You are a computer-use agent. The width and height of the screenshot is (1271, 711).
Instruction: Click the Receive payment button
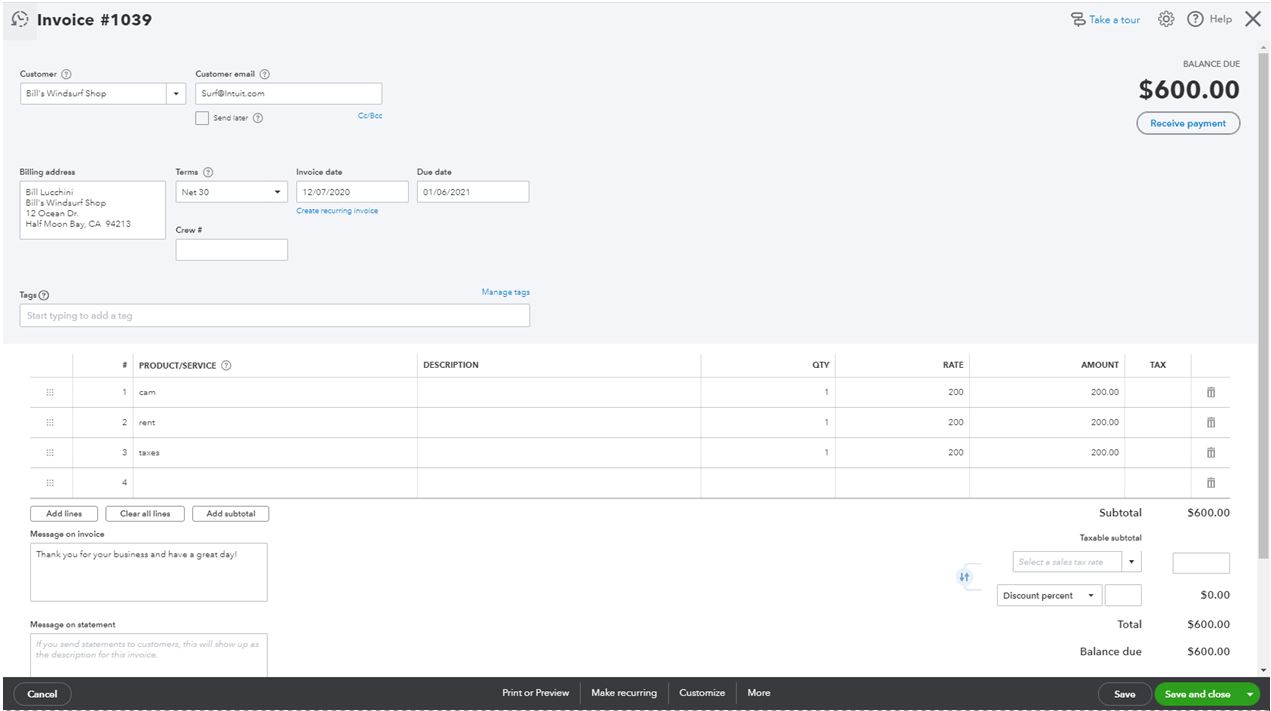click(1188, 122)
